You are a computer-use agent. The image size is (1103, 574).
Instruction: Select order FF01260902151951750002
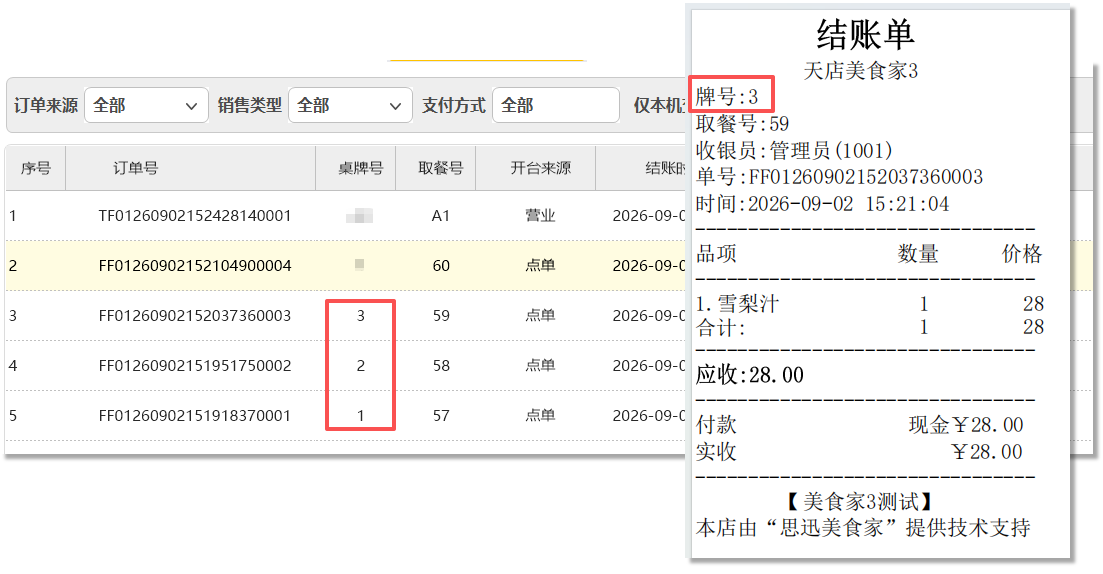tap(195, 366)
